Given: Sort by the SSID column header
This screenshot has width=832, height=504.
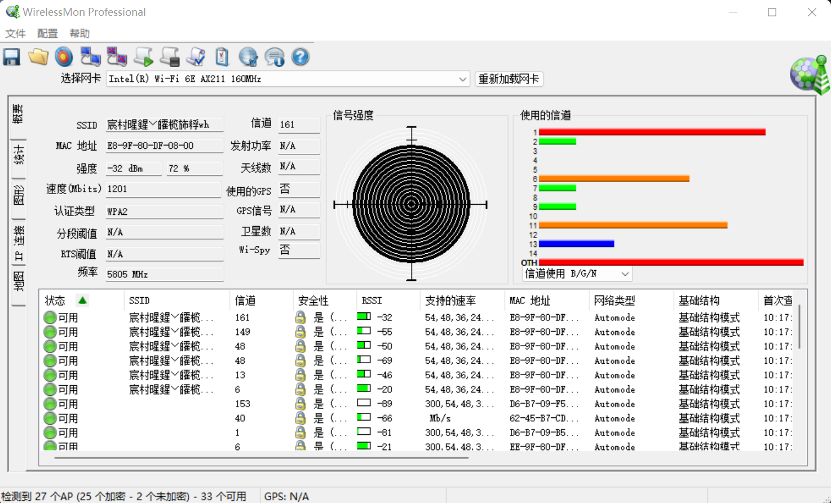Looking at the screenshot, I should (177, 300).
